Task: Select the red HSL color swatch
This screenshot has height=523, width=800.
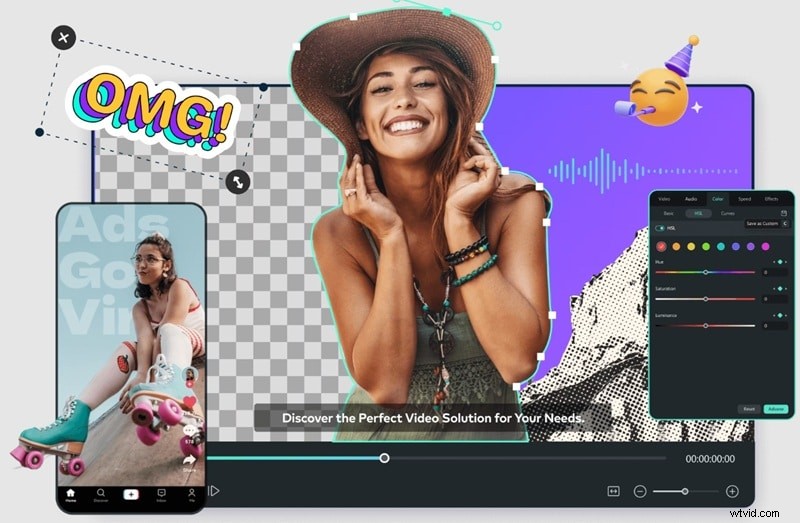Action: click(x=661, y=246)
